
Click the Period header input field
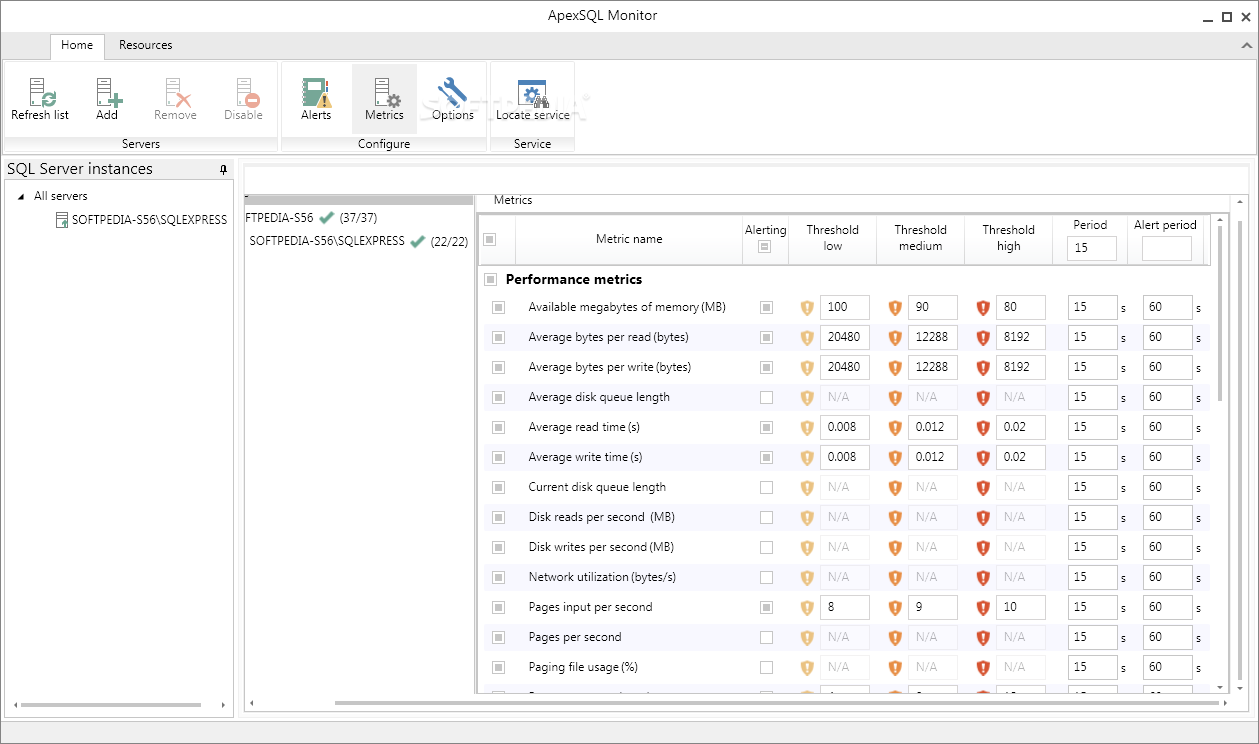(1092, 248)
